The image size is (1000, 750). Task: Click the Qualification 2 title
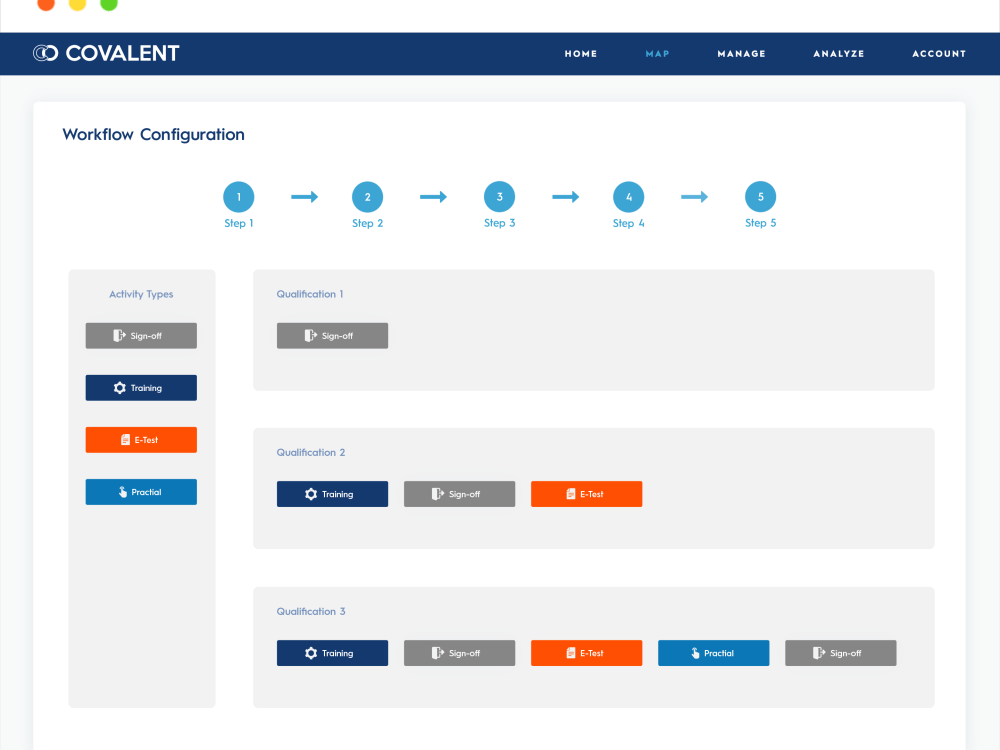click(311, 452)
